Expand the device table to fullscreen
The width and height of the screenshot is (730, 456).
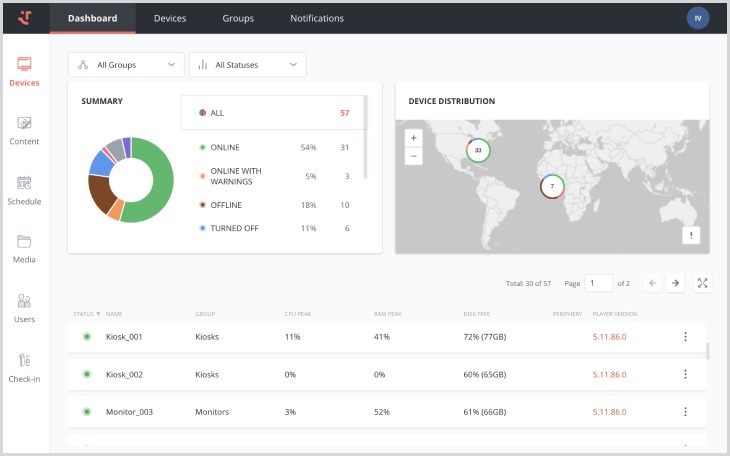click(x=703, y=283)
